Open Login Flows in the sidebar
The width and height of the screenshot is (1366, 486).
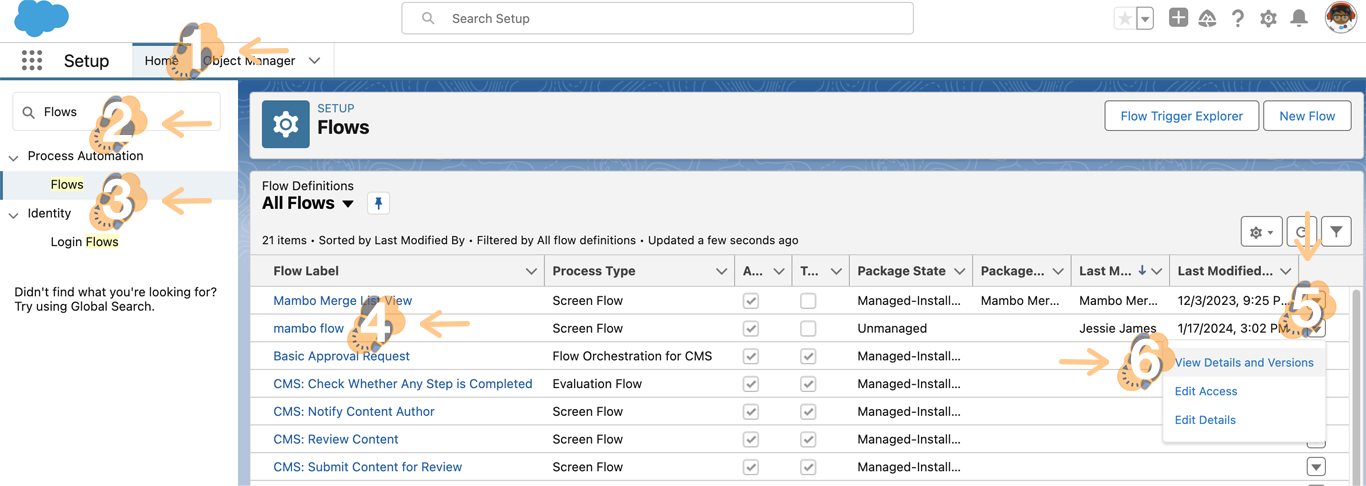(85, 242)
